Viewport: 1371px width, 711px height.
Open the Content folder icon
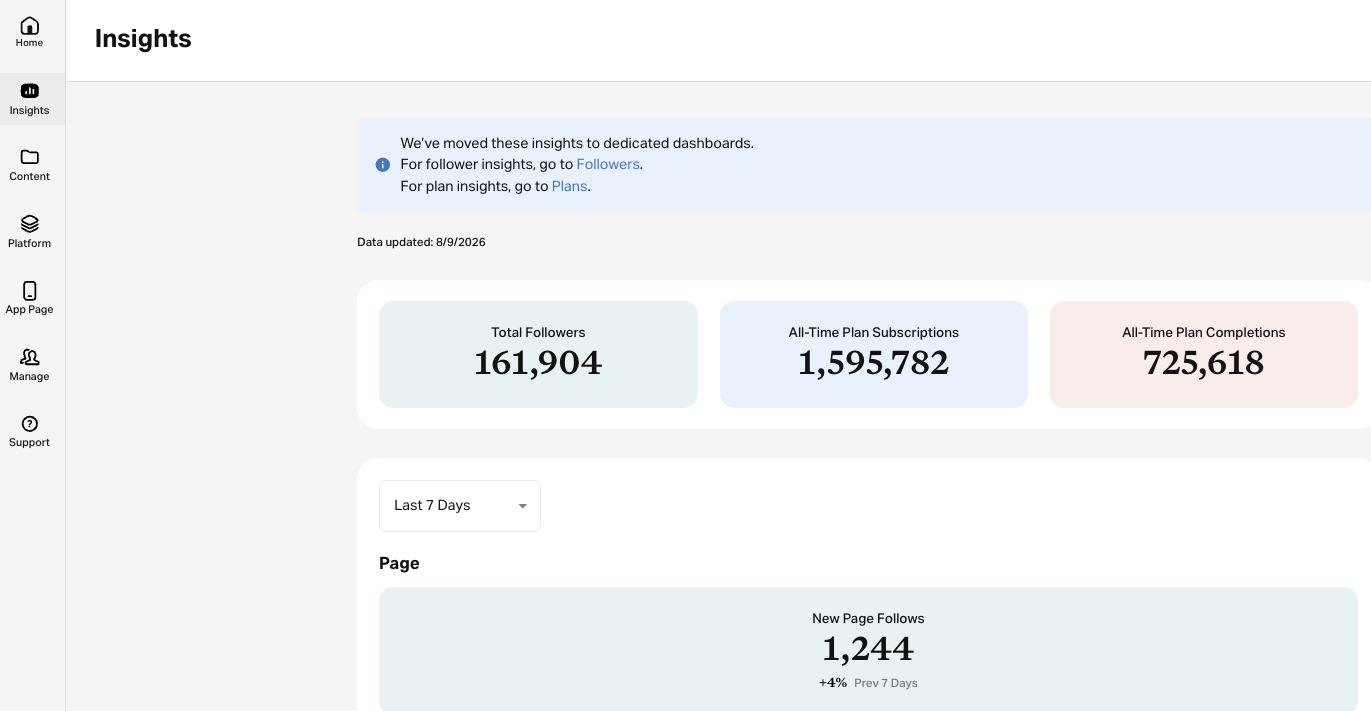(30, 157)
